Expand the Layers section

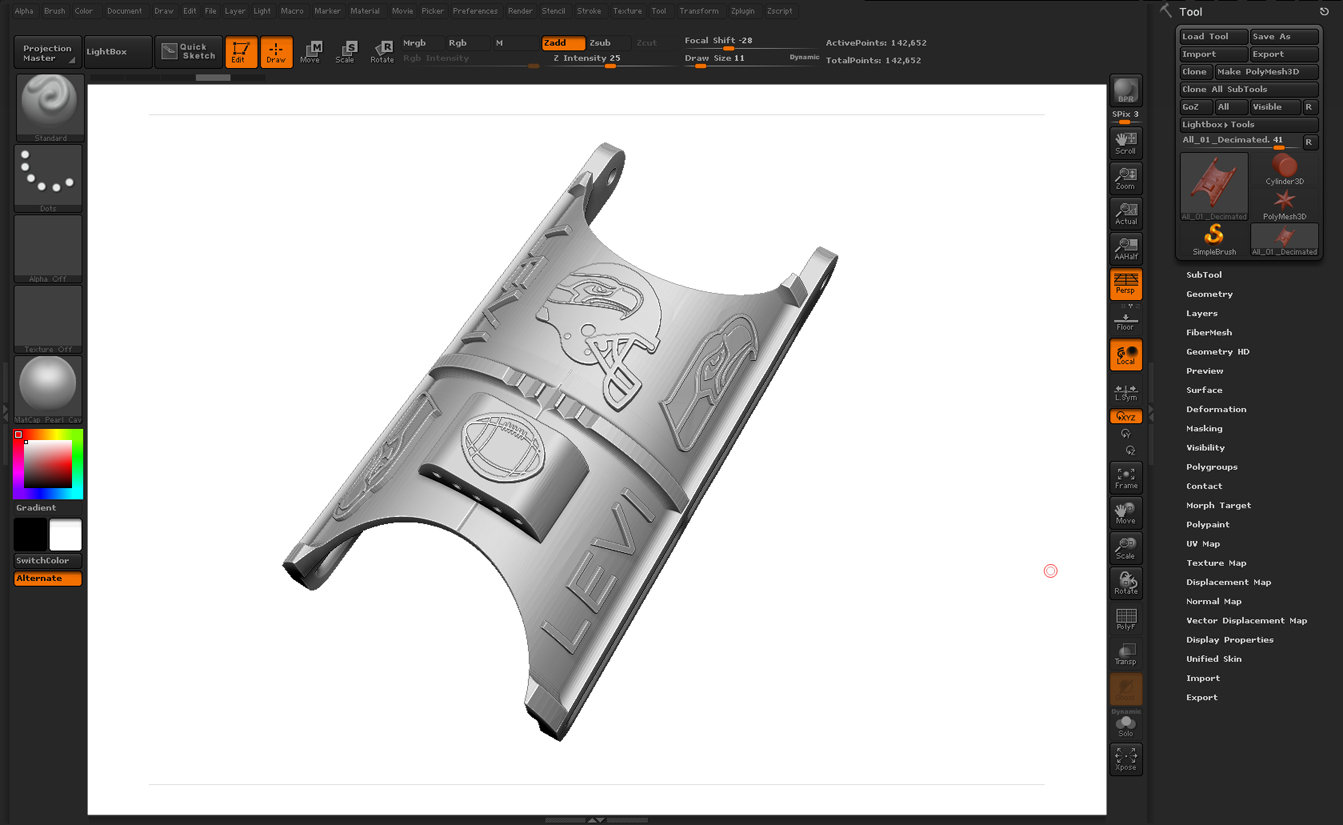(1202, 313)
